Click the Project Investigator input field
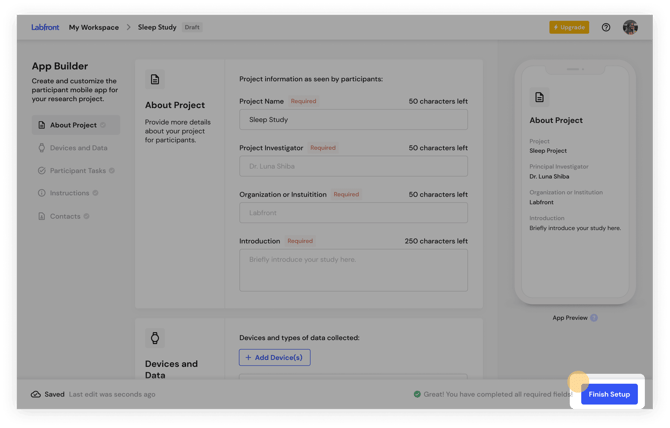 (353, 166)
